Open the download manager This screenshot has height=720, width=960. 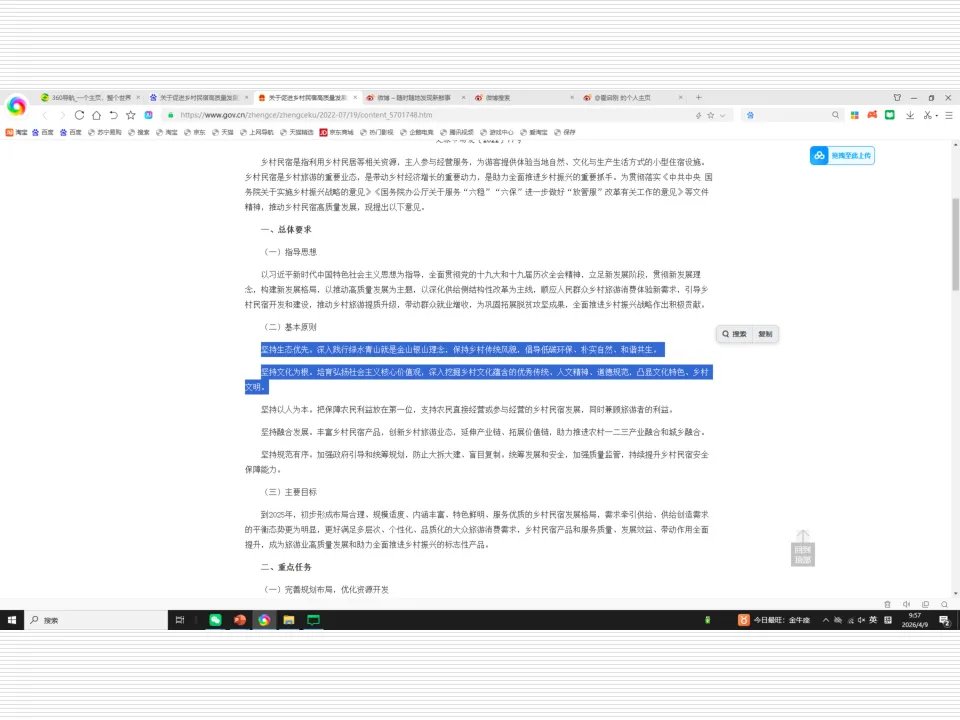(x=910, y=115)
